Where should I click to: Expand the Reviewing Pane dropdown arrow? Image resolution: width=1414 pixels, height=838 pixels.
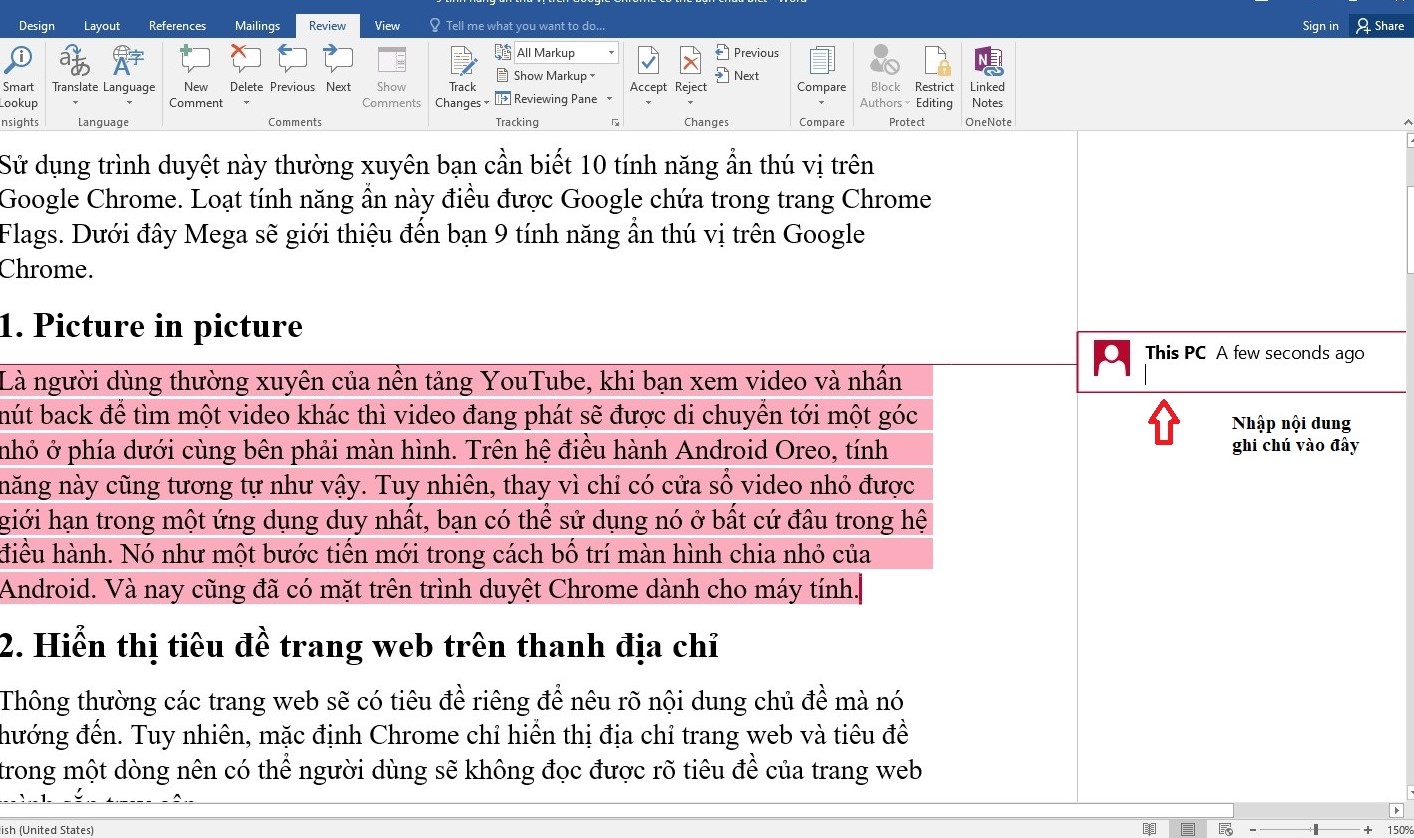[608, 99]
